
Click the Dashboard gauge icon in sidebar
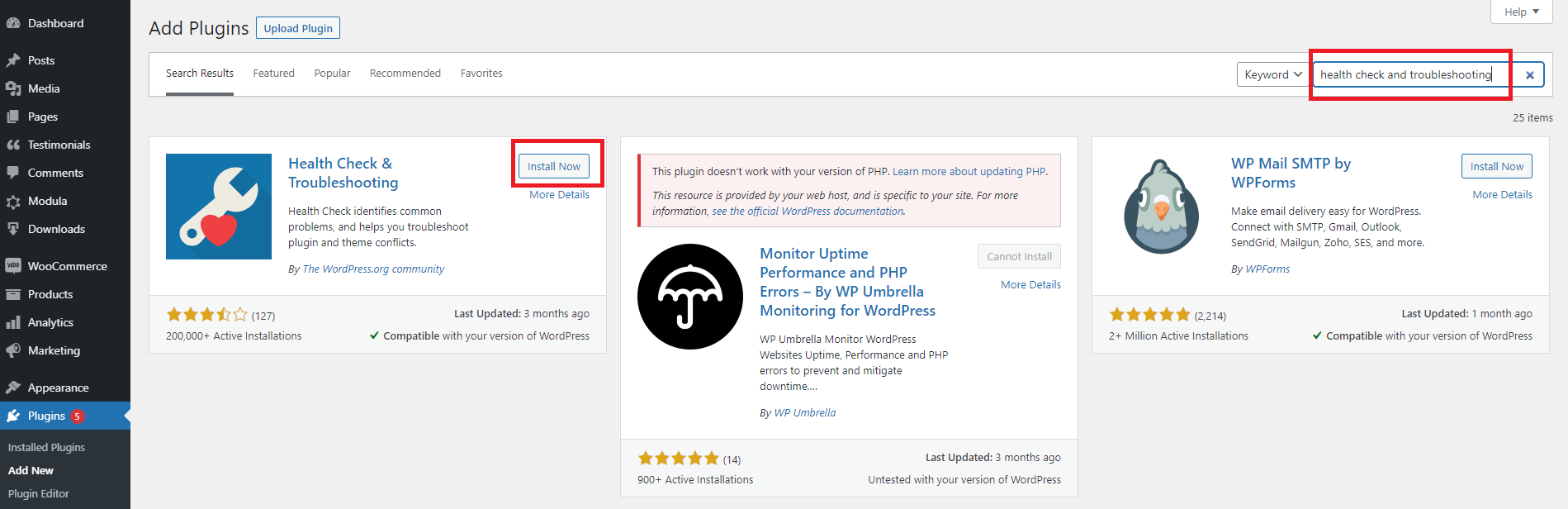click(13, 23)
